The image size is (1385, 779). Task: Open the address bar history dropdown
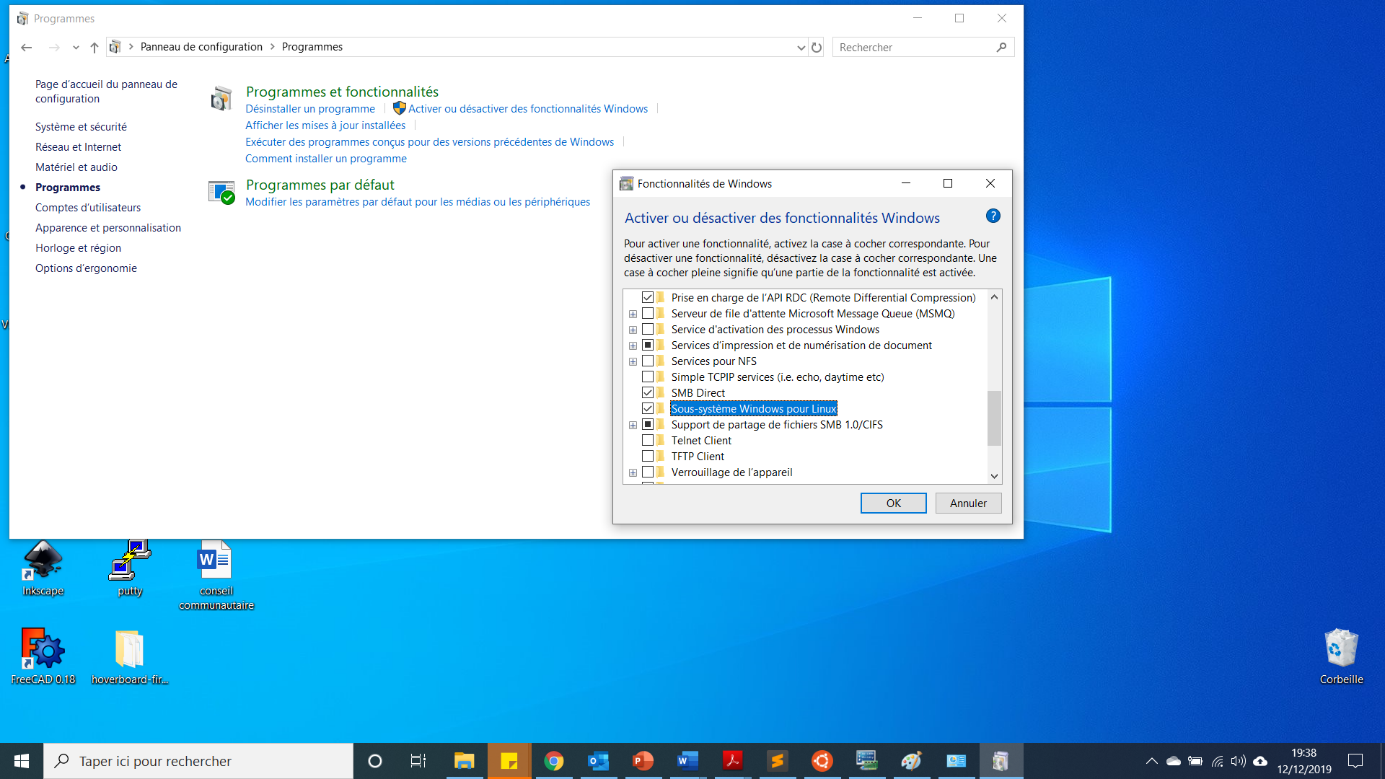(x=800, y=47)
